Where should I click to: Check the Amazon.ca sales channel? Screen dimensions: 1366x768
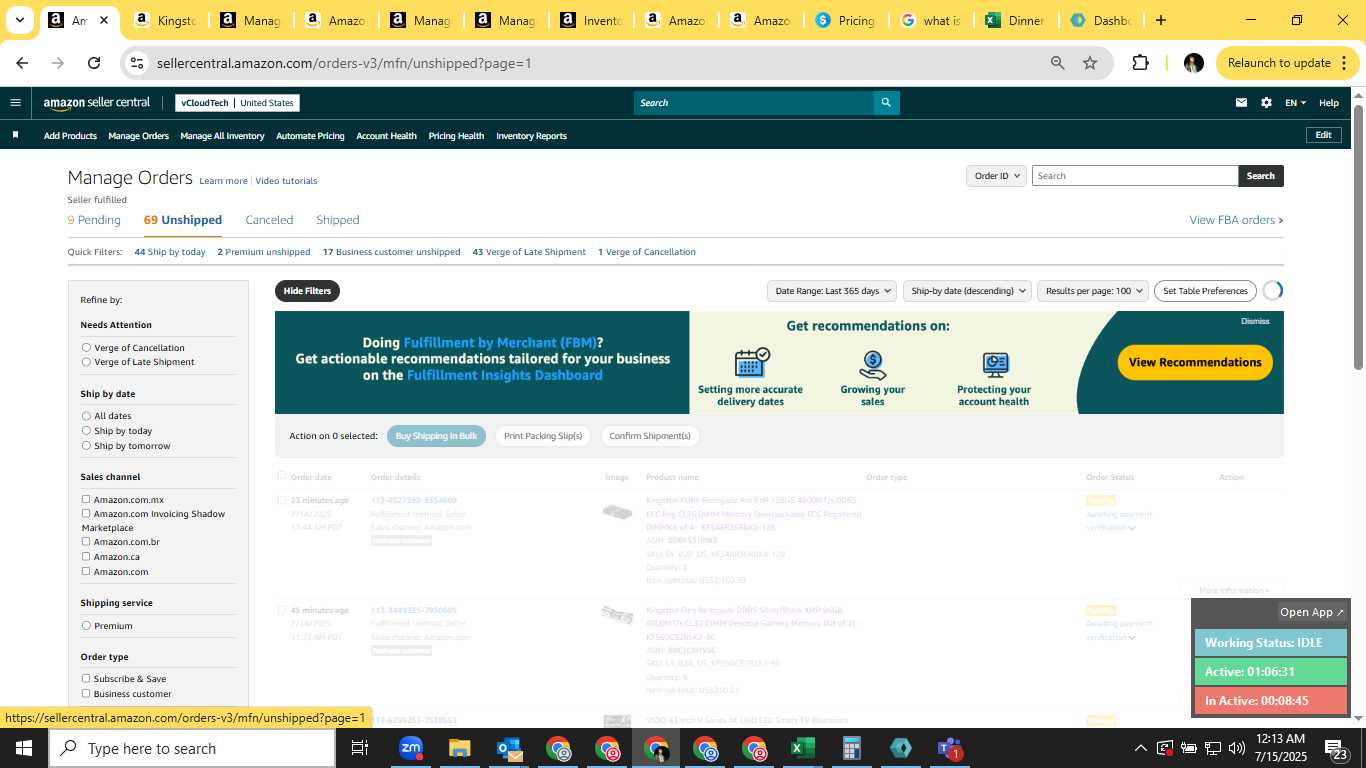(86, 556)
